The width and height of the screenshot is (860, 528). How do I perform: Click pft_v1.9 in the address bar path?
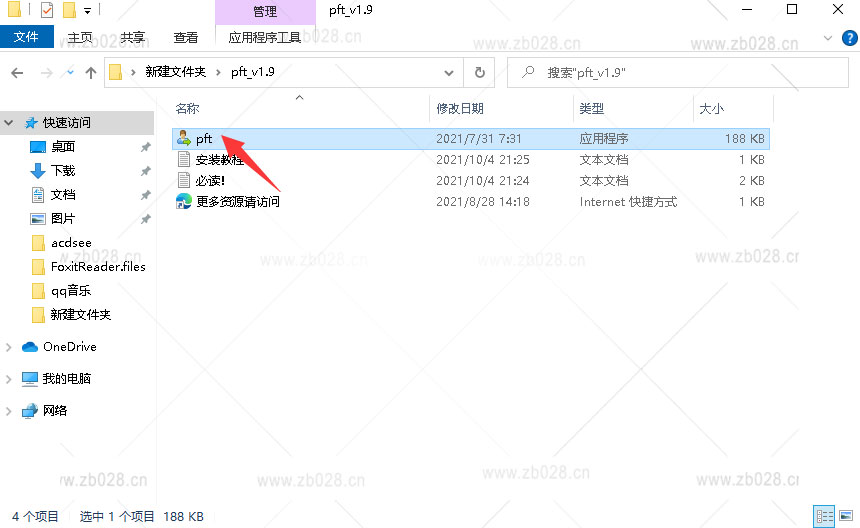pyautogui.click(x=253, y=72)
